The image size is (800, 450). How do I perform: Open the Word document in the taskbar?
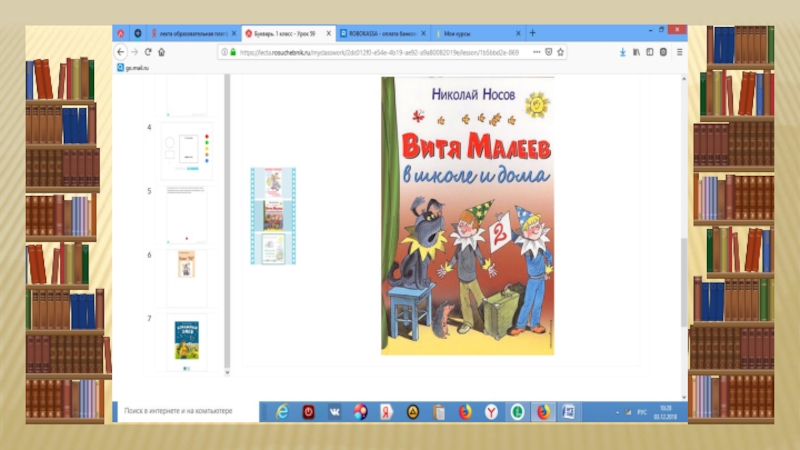(x=569, y=411)
